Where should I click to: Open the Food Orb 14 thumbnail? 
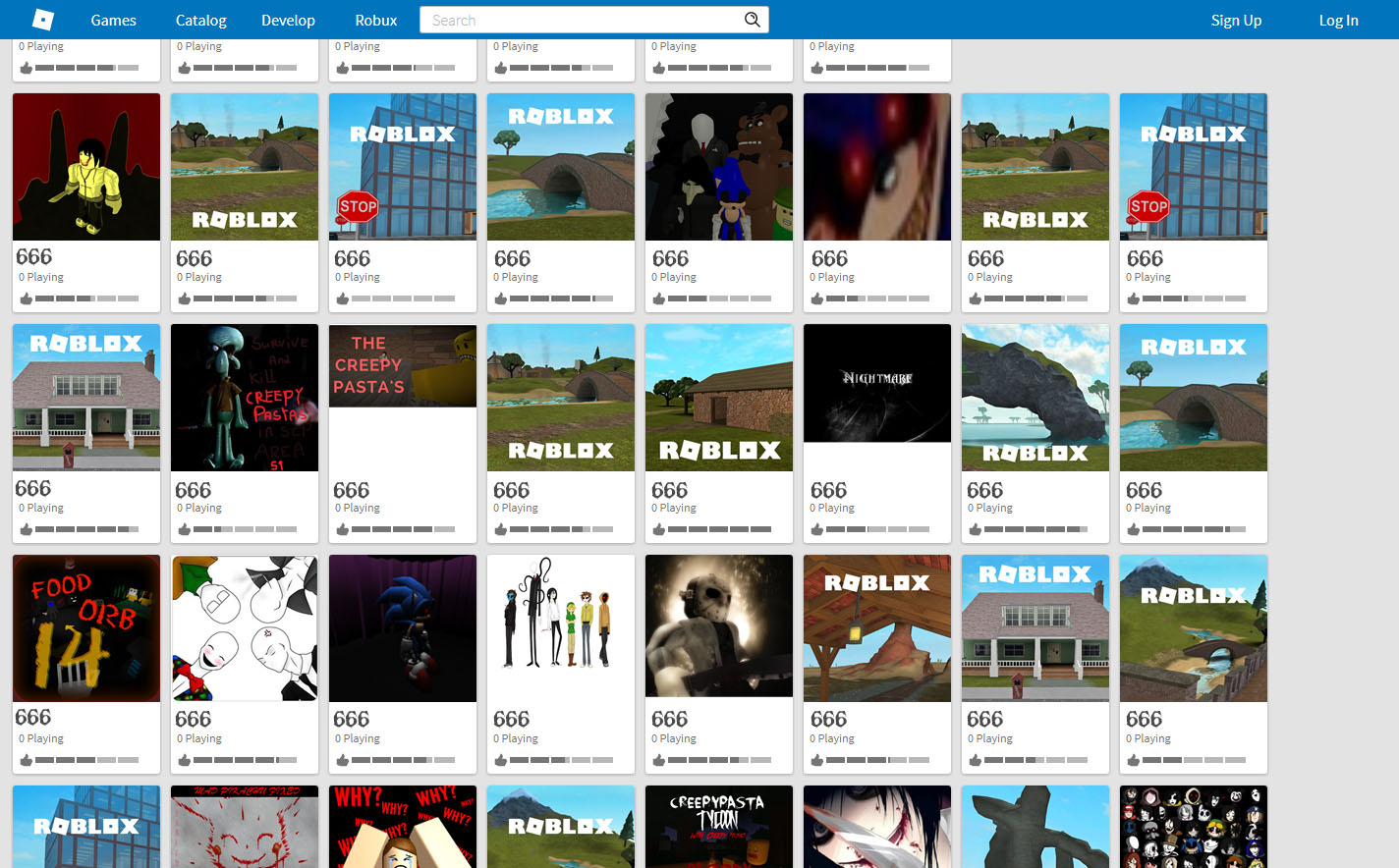point(86,628)
